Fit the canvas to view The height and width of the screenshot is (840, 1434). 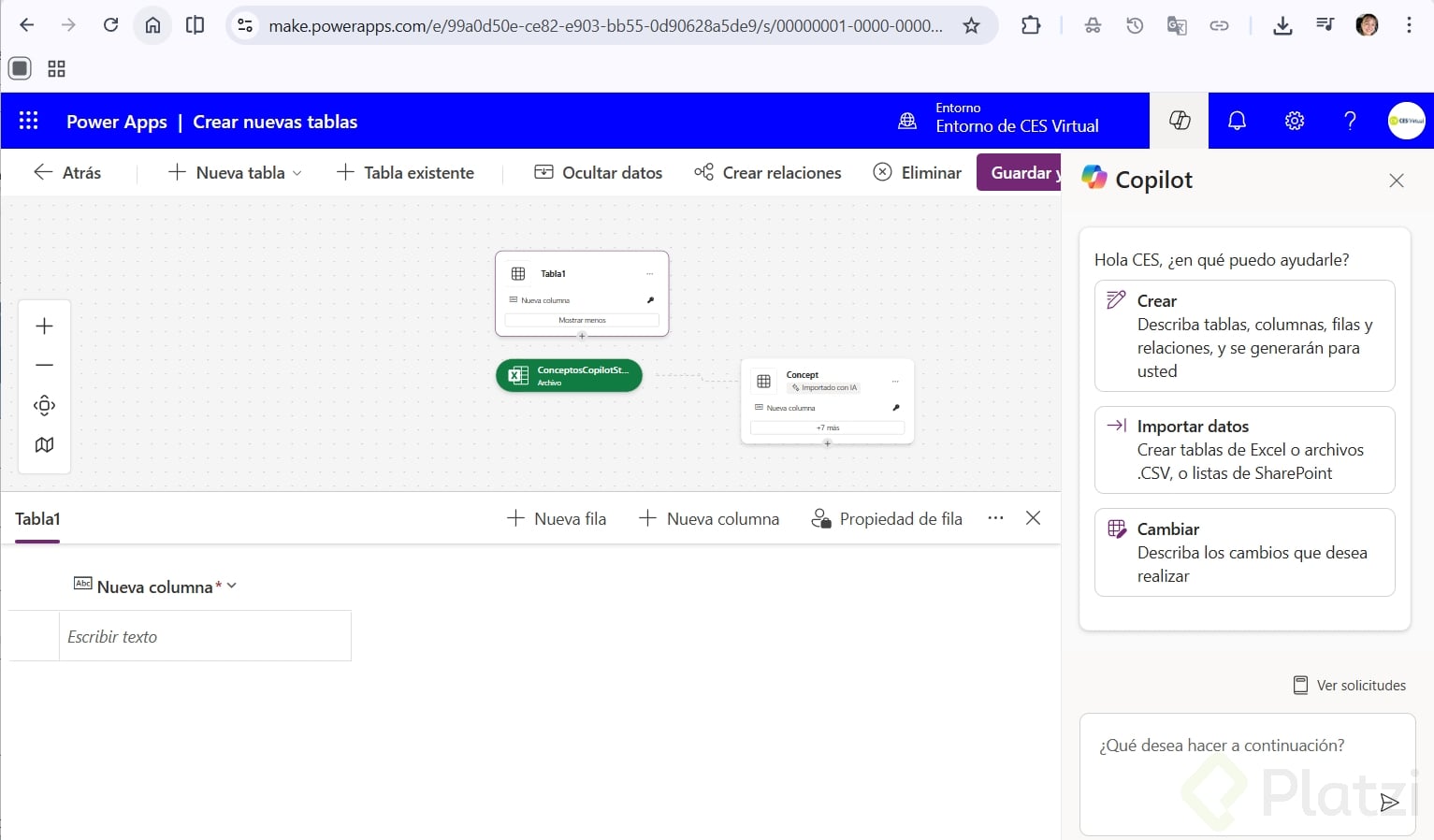click(44, 405)
